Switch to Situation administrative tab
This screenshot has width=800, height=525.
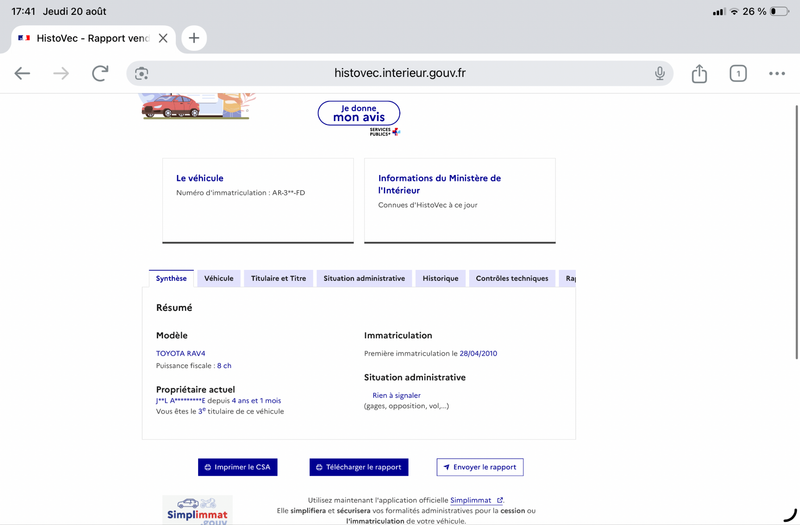pyautogui.click(x=364, y=278)
